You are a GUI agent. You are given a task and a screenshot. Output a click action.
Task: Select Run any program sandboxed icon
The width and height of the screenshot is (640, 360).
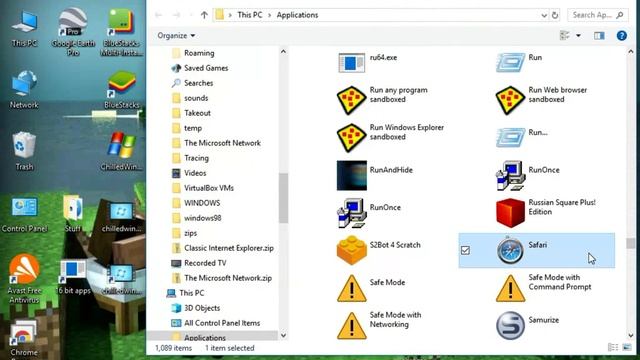pyautogui.click(x=351, y=100)
